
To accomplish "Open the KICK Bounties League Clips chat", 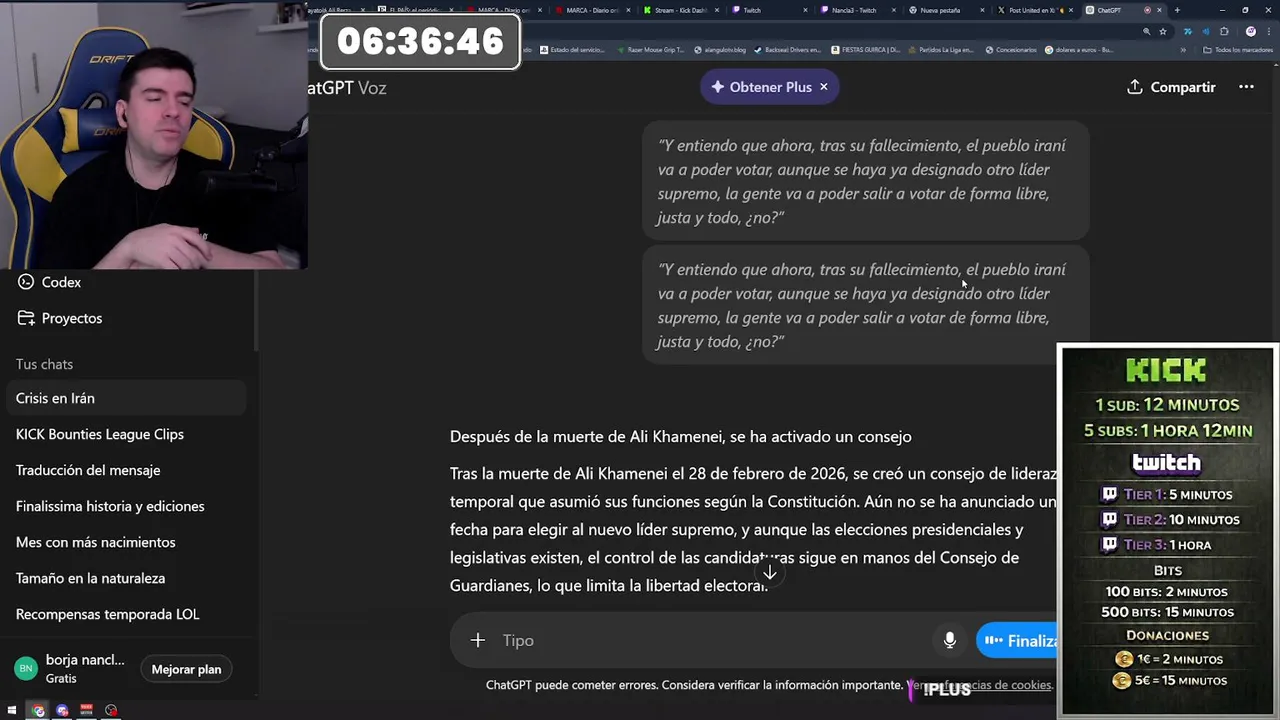I will click(126, 434).
